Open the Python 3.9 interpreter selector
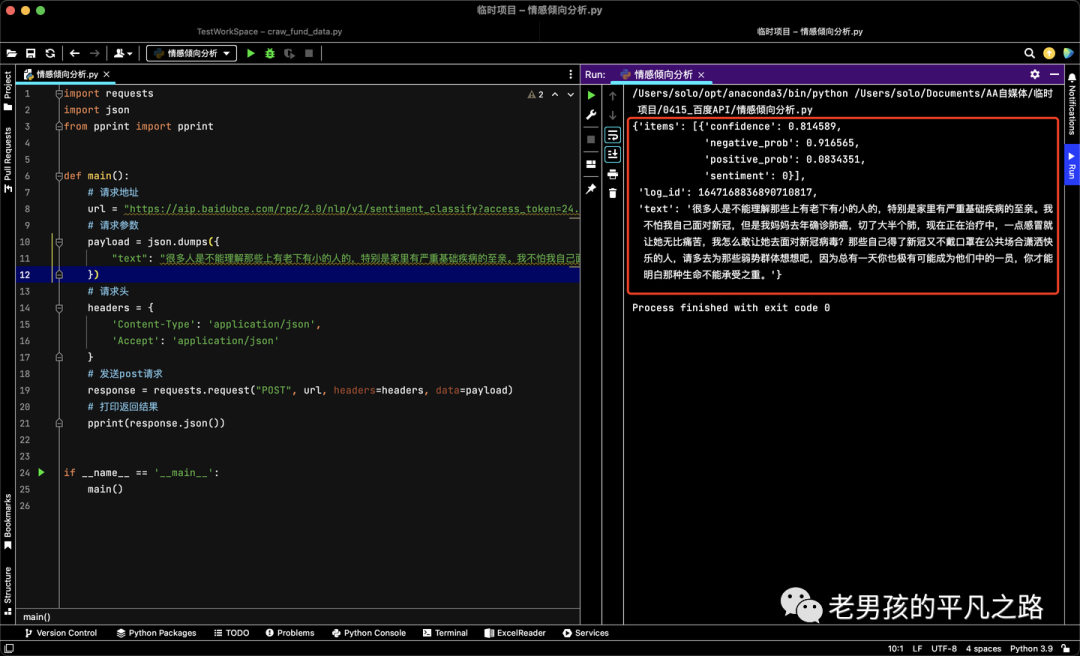Screen dimensions: 1080x656 1031,648
